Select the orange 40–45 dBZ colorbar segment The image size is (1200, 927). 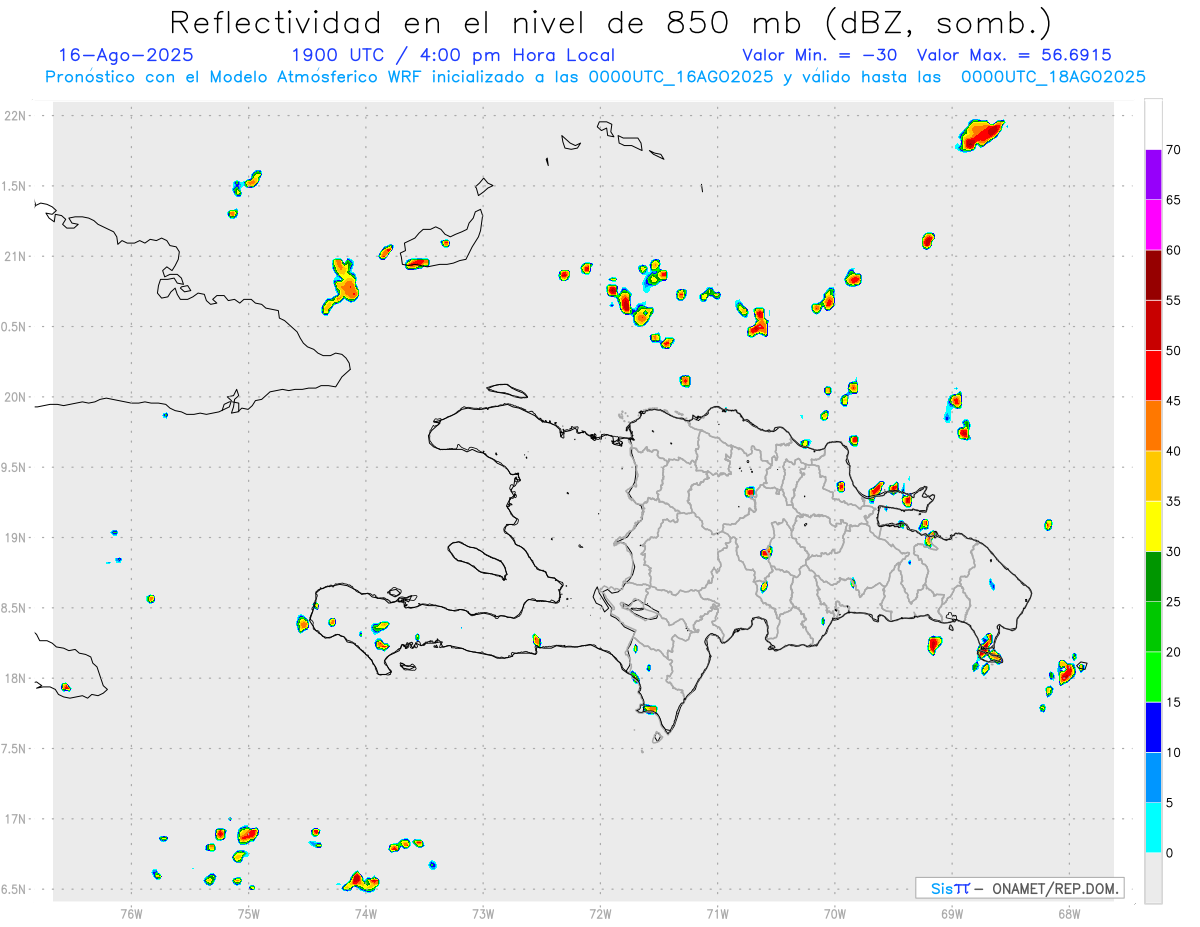pyautogui.click(x=1153, y=425)
